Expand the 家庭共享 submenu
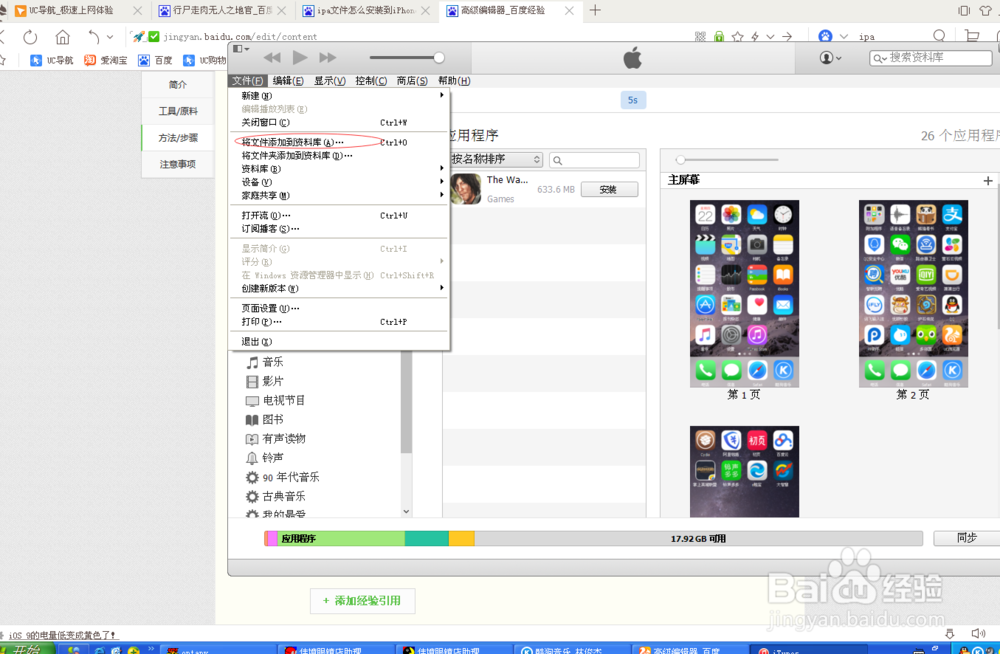Screen dimensions: 1000x654 coord(339,196)
